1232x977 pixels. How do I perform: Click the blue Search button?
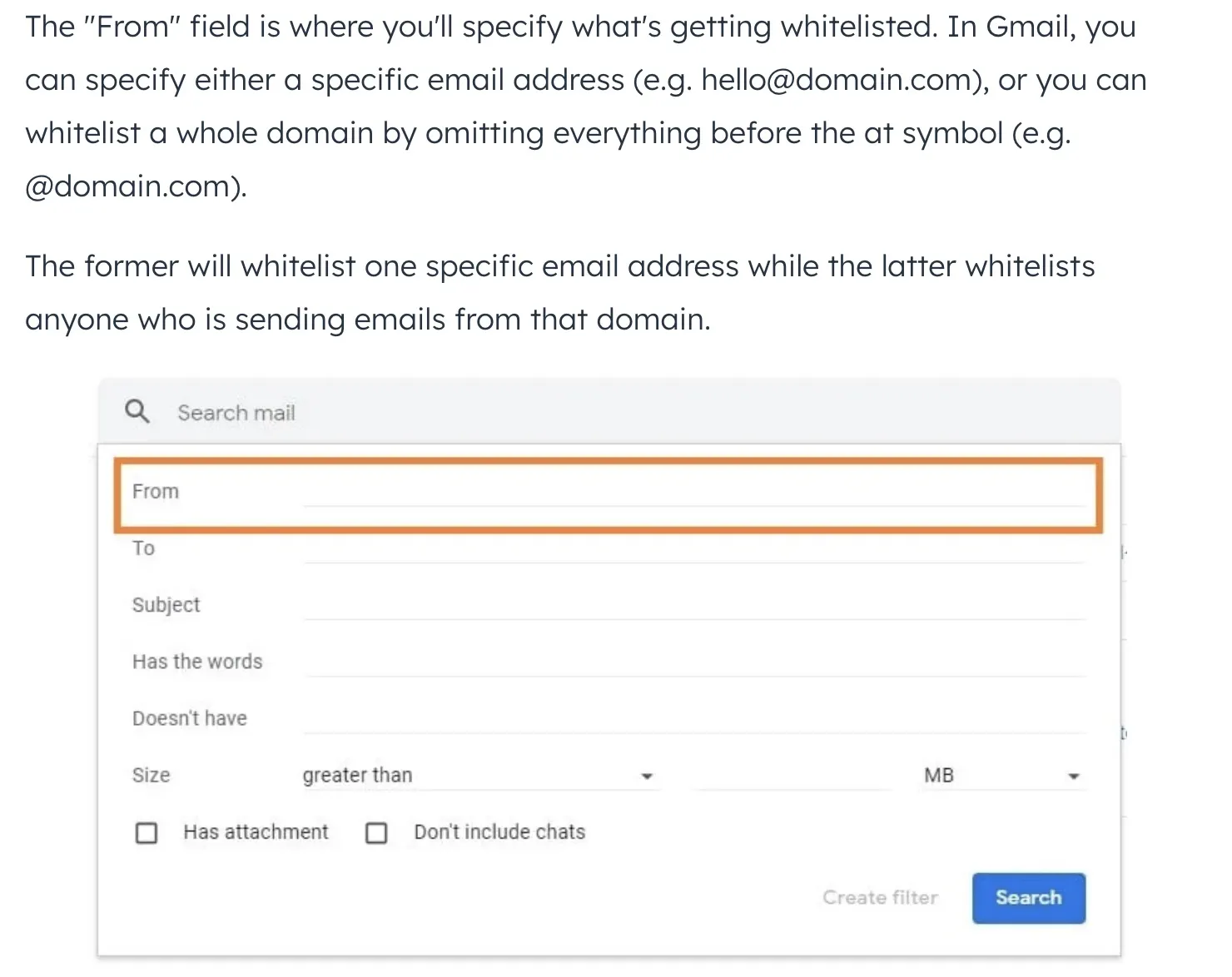click(x=1029, y=898)
